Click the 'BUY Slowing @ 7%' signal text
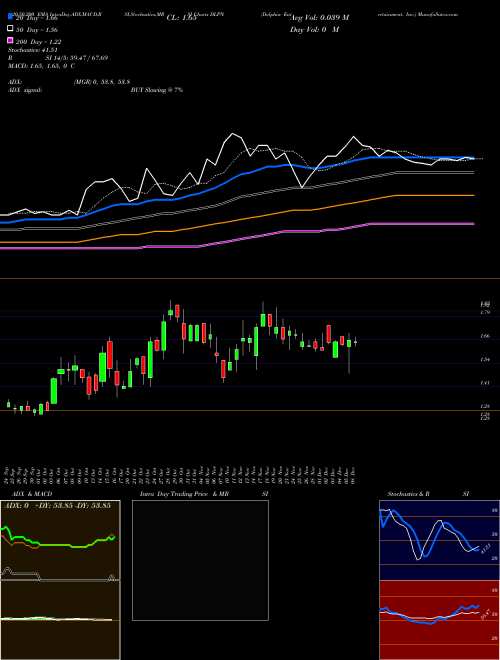 (157, 90)
